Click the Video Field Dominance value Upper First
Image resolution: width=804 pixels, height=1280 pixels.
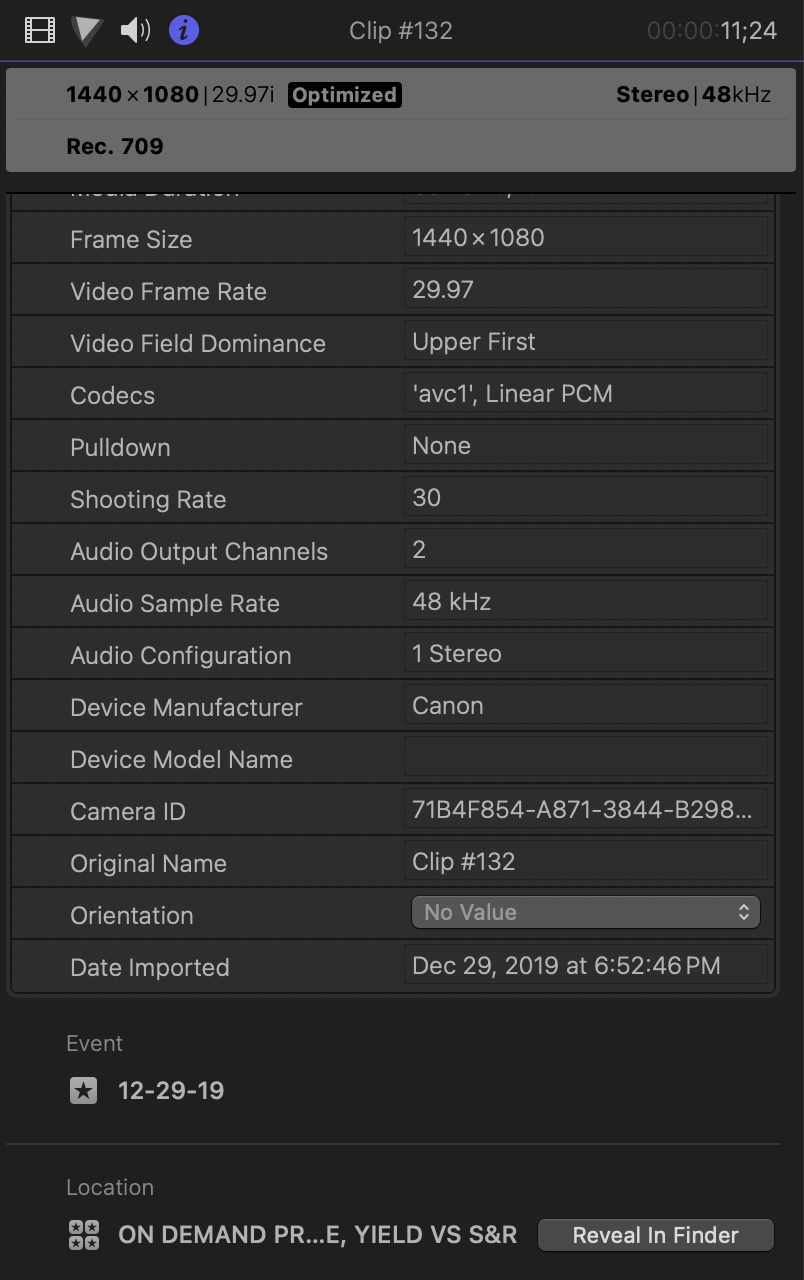click(x=585, y=341)
